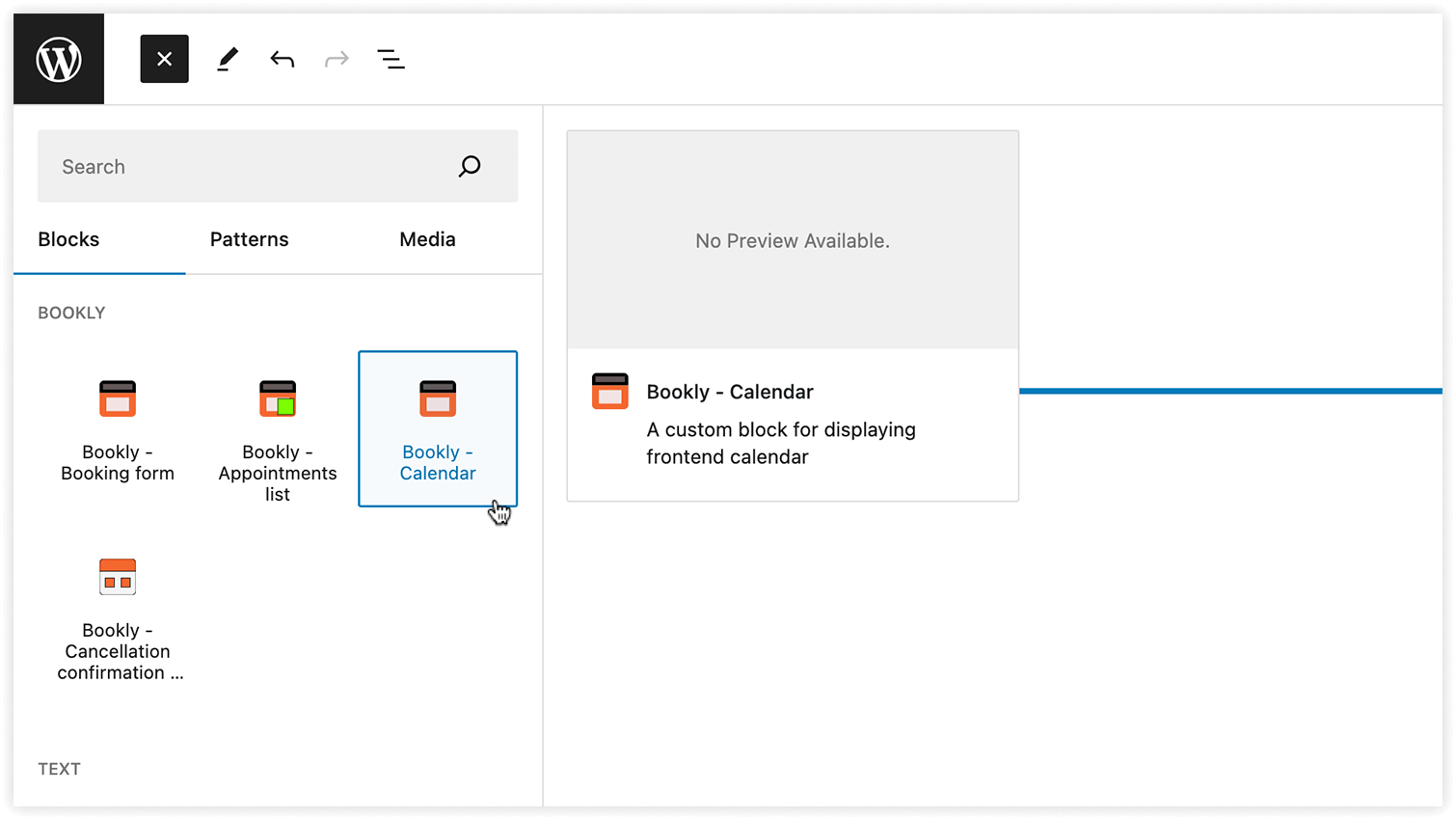Image resolution: width=1456 pixels, height=820 pixels.
Task: Click 'A custom block for displaying frontend calendar' description
Action: click(781, 443)
